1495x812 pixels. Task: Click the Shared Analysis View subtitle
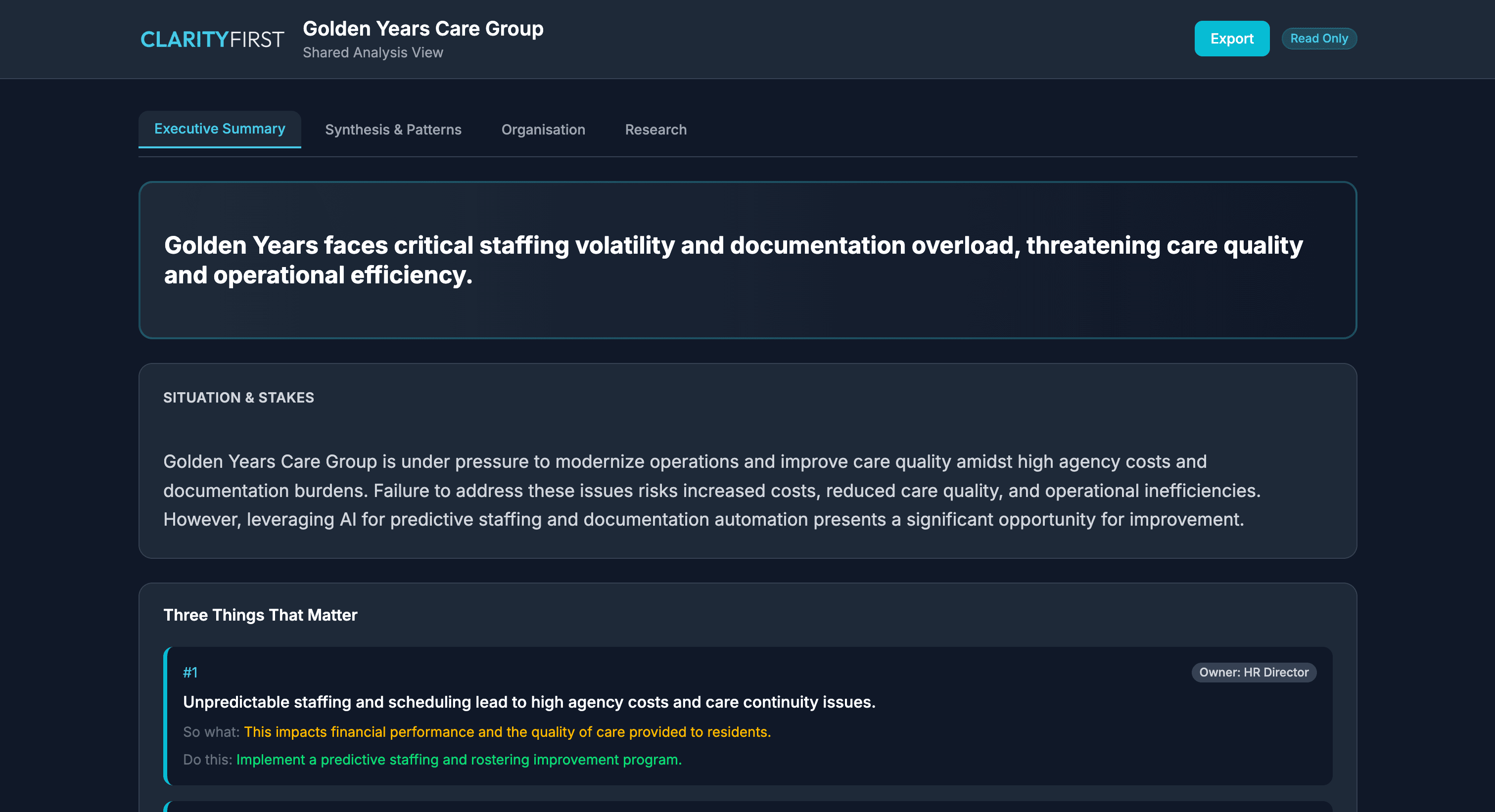pyautogui.click(x=373, y=52)
